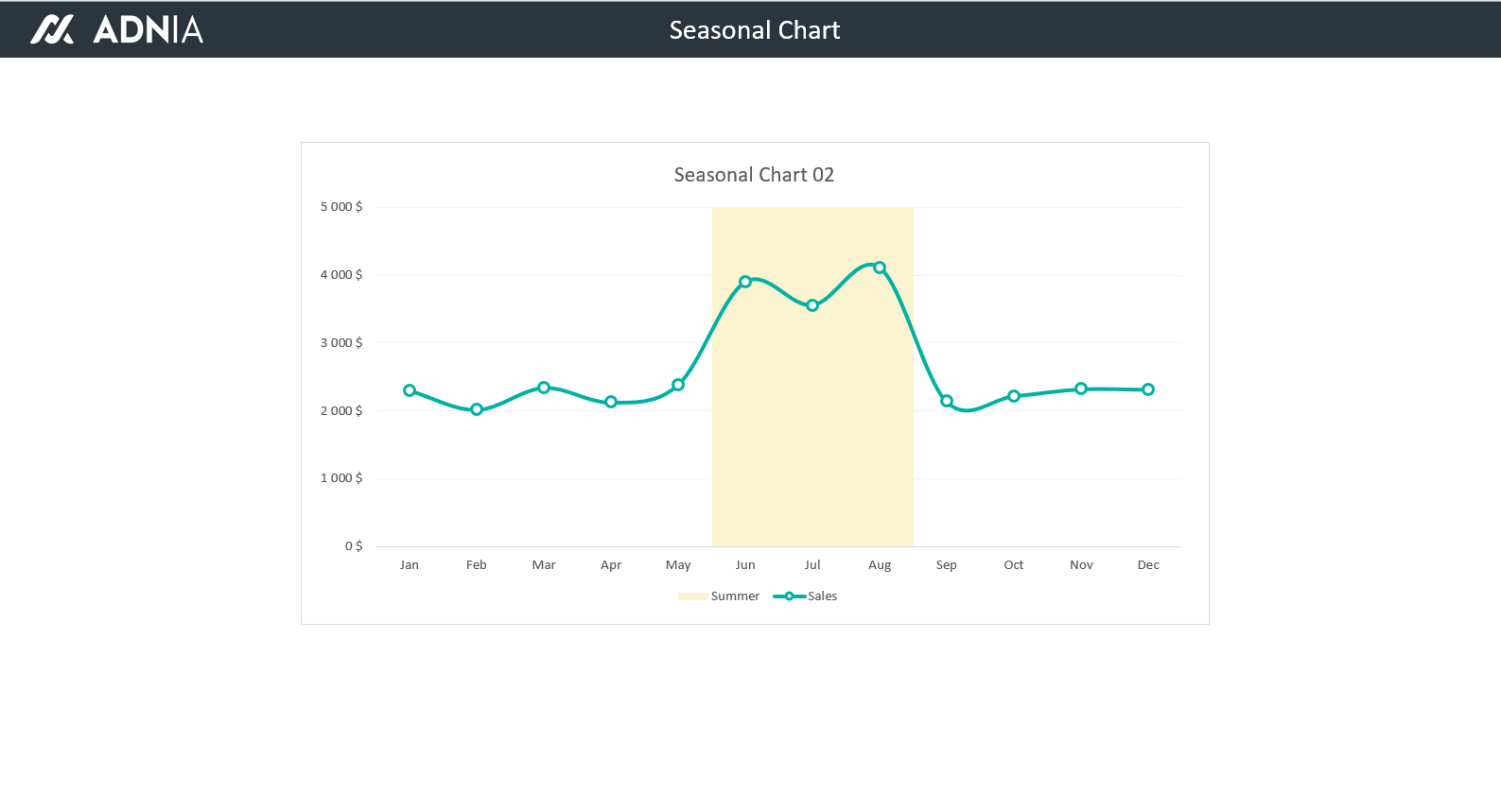Screen dimensions: 1501x812
Task: Click the May data point marker
Action: [678, 385]
